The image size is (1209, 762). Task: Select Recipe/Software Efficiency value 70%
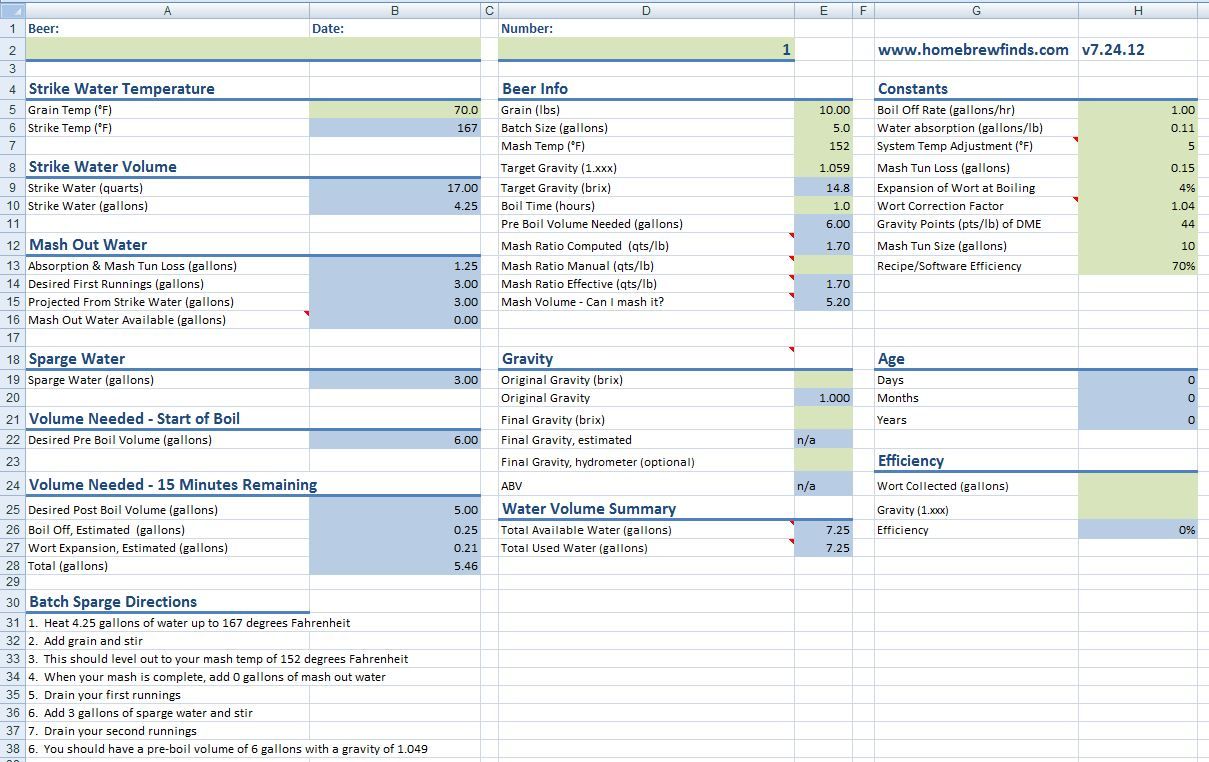coord(1138,266)
